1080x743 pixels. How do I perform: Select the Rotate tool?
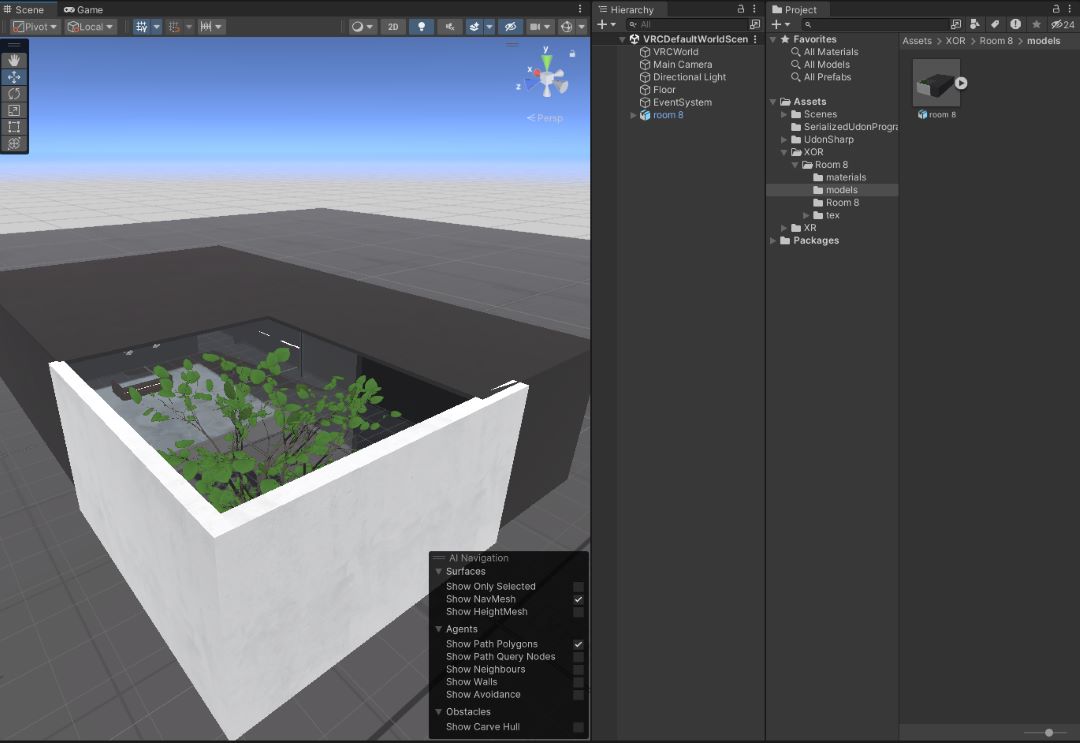tap(14, 94)
